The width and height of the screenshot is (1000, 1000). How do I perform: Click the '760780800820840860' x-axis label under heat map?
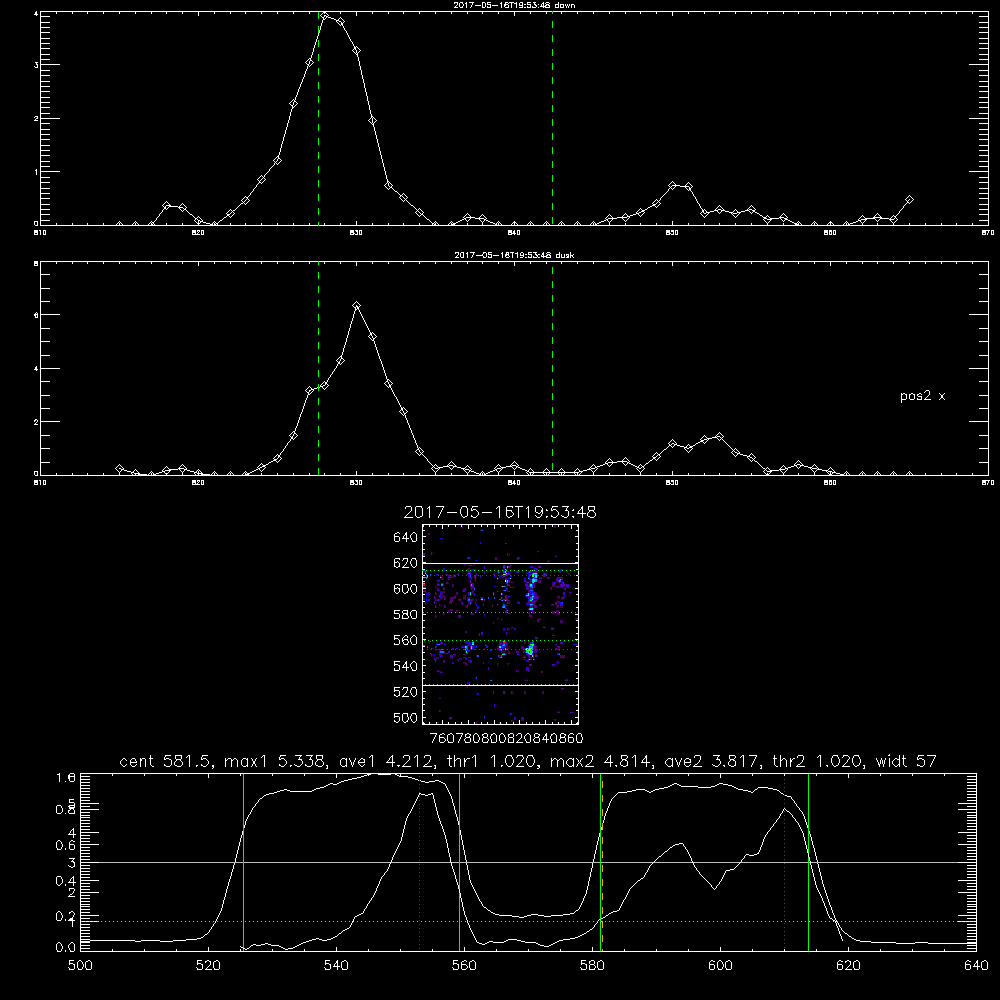[x=506, y=739]
